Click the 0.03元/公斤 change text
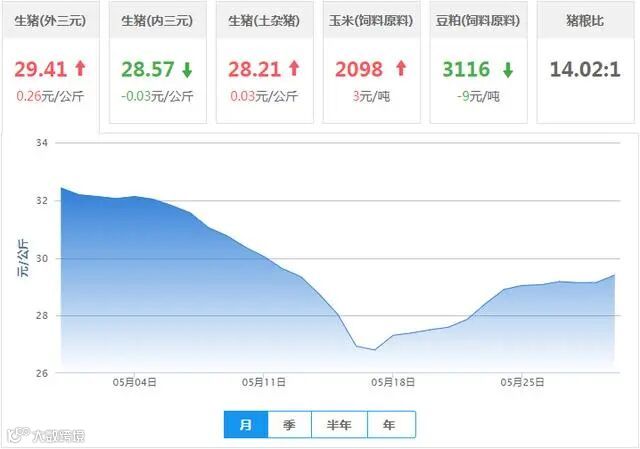The image size is (640, 449). [x=264, y=96]
